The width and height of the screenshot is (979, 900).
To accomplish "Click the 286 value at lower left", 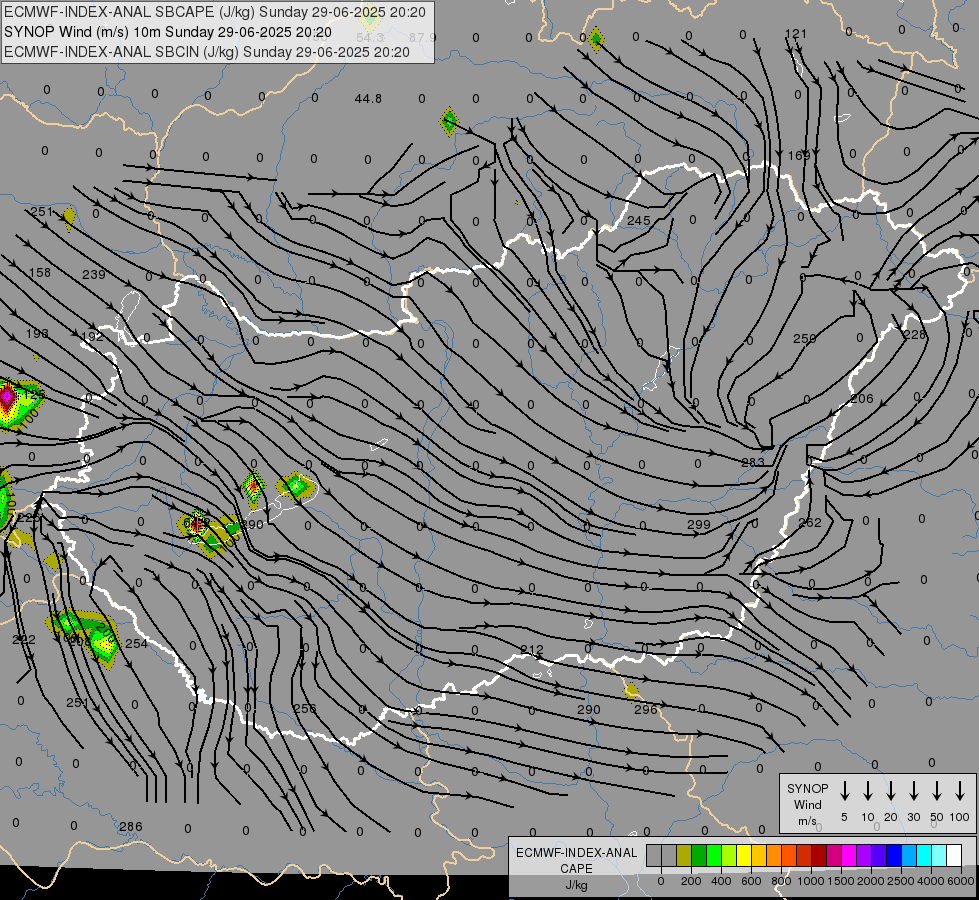I will tap(130, 826).
